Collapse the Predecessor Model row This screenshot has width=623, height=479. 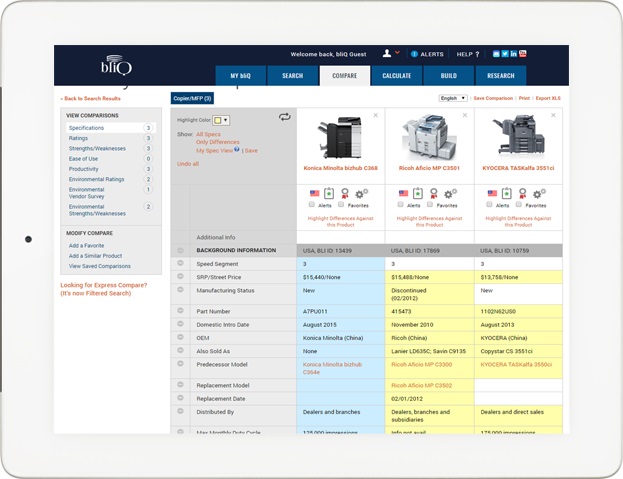pyautogui.click(x=180, y=363)
